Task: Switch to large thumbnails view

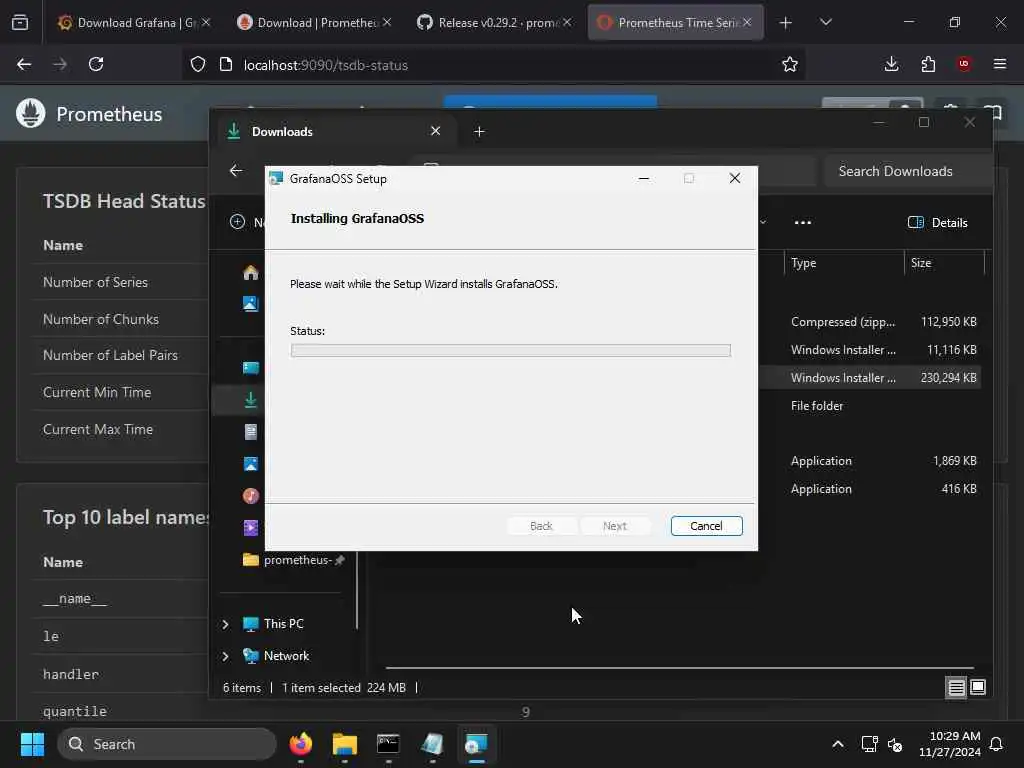Action: [x=978, y=687]
